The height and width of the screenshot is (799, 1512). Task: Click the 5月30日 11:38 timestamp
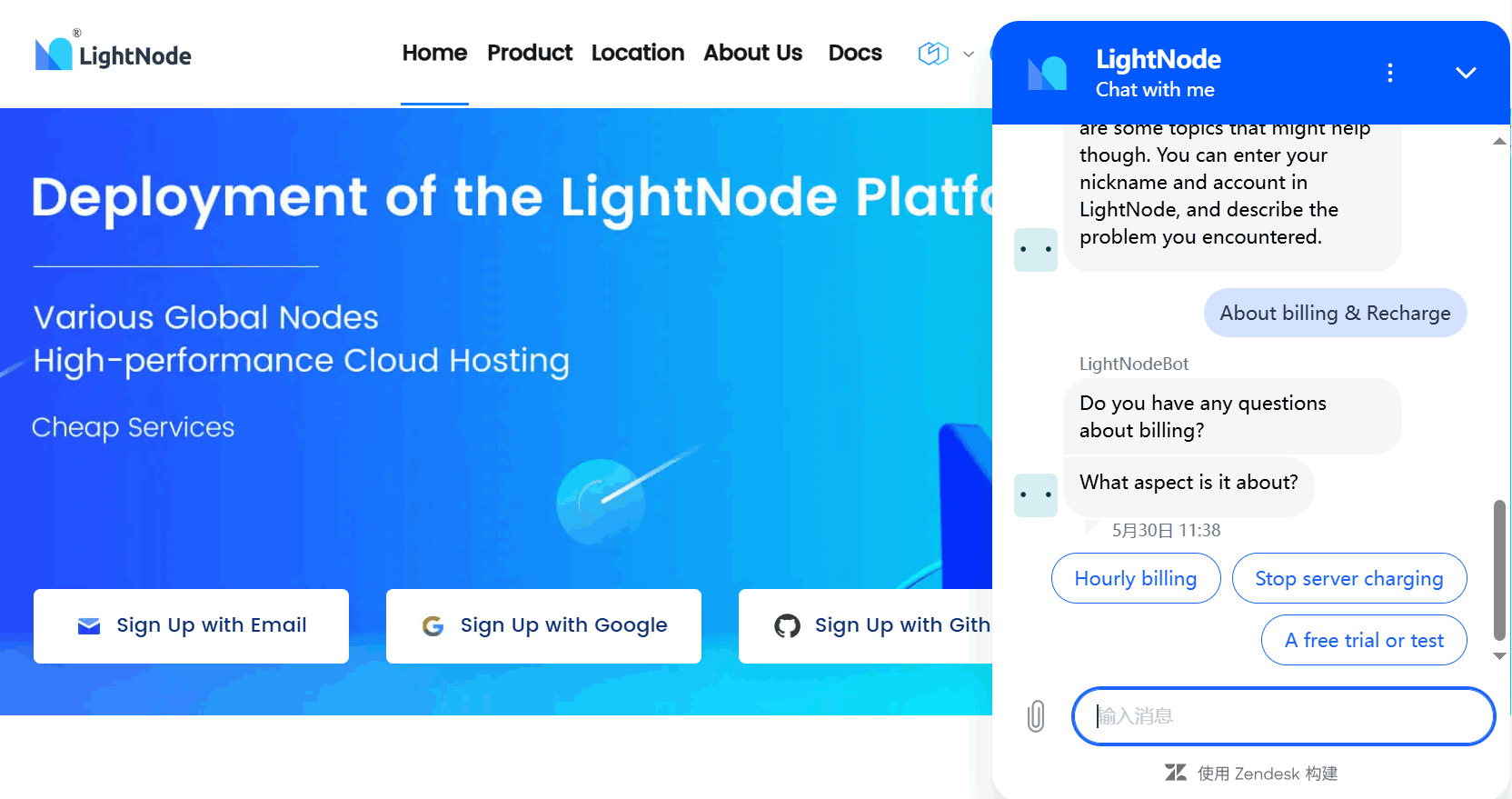1167,530
